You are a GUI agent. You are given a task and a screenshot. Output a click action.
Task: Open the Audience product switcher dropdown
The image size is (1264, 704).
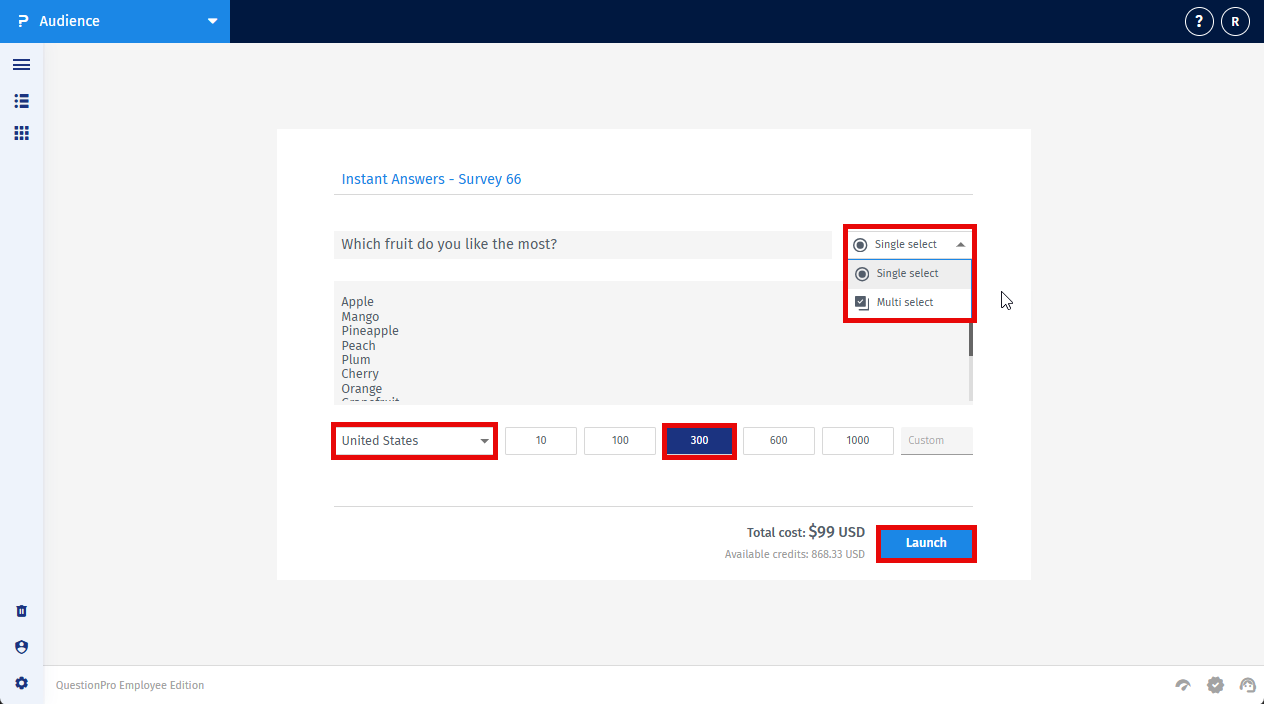click(210, 20)
